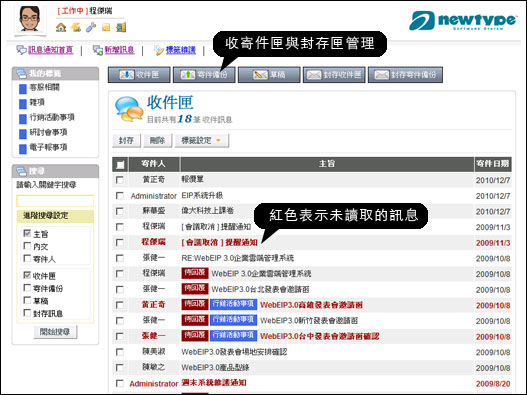527x395 pixels.
Task: Click the 開始搜尋 button
Action: coord(55,332)
